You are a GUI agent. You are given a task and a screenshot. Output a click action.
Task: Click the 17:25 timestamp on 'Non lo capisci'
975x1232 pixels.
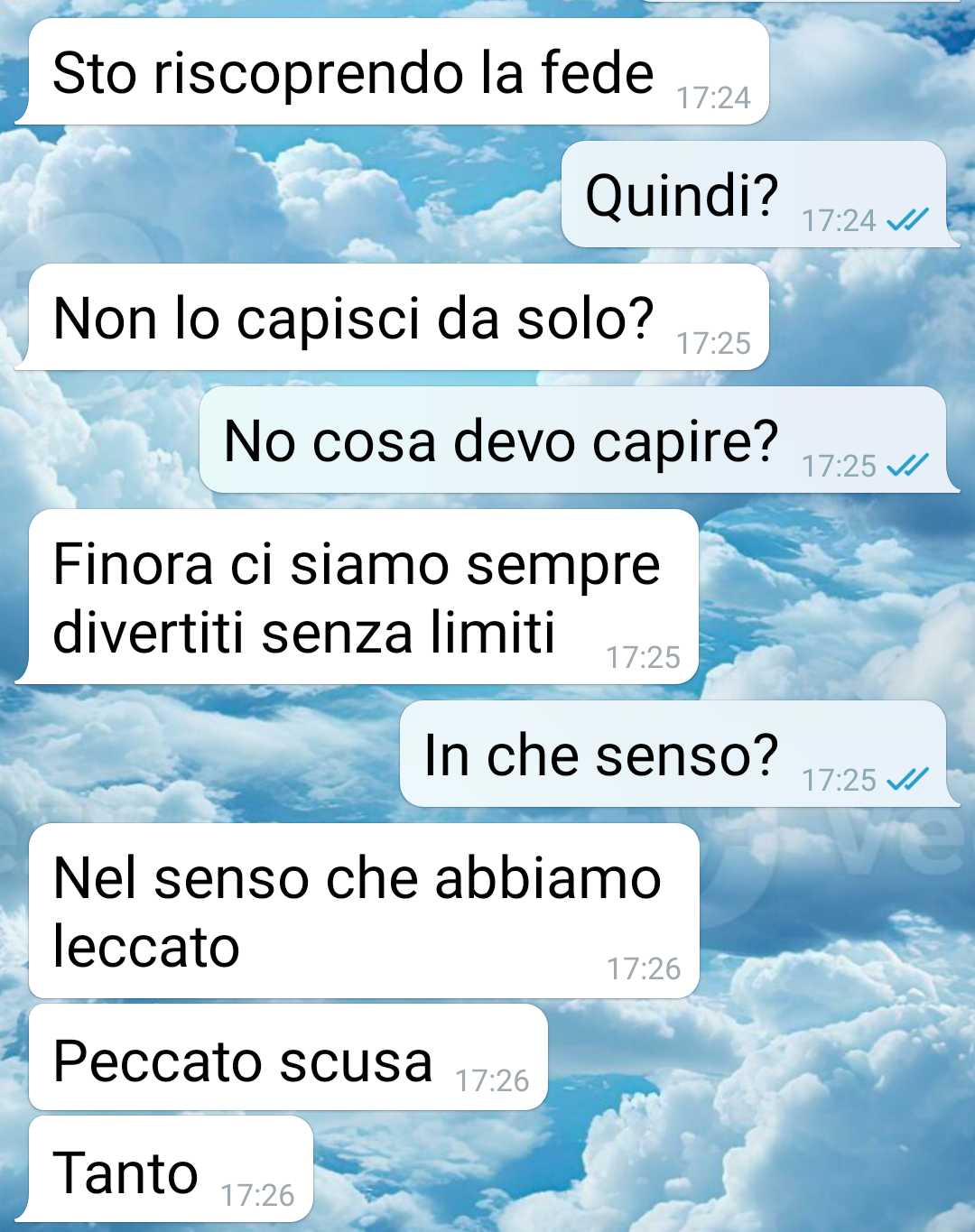pyautogui.click(x=713, y=343)
